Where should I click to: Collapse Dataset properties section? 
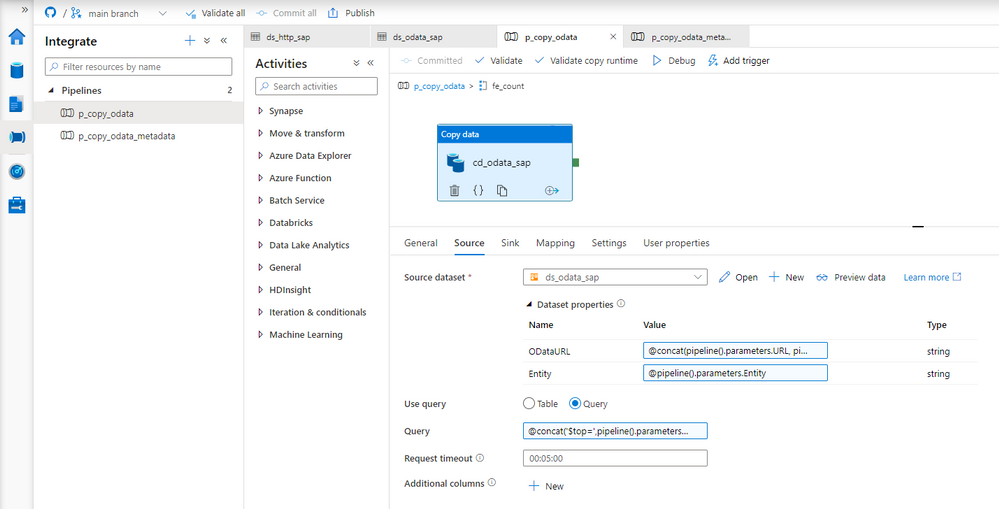point(528,305)
